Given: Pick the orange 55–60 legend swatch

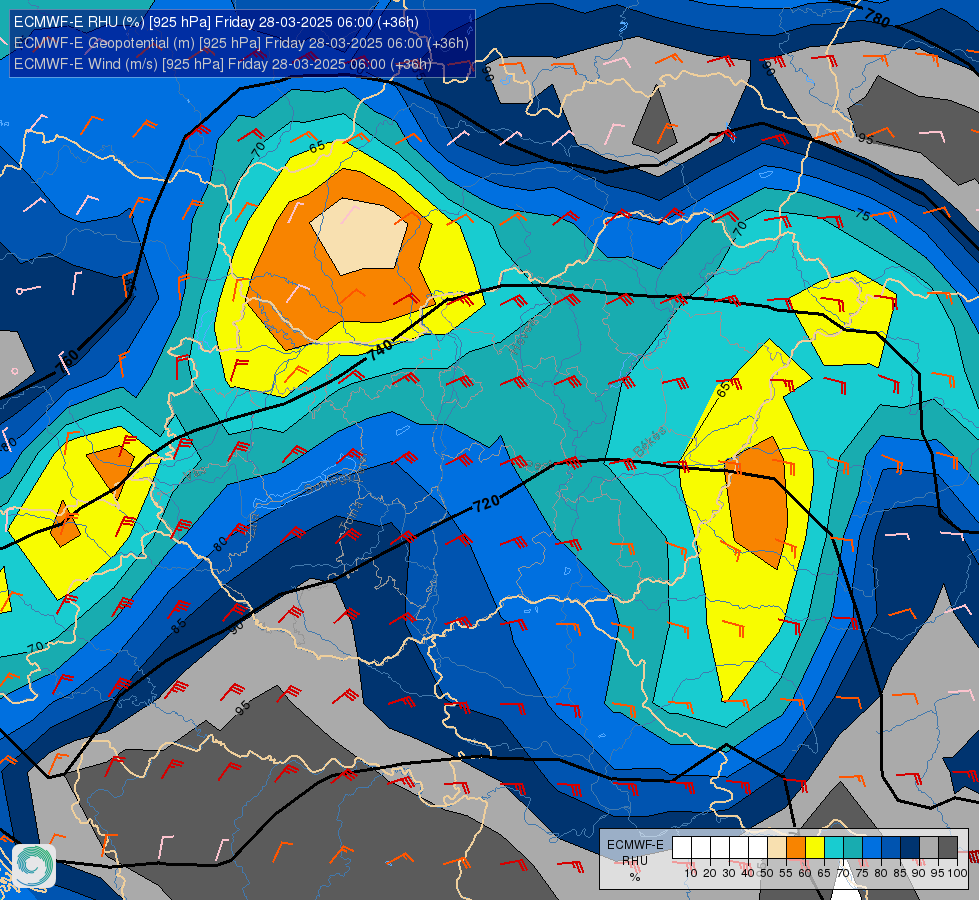Looking at the screenshot, I should (x=795, y=848).
